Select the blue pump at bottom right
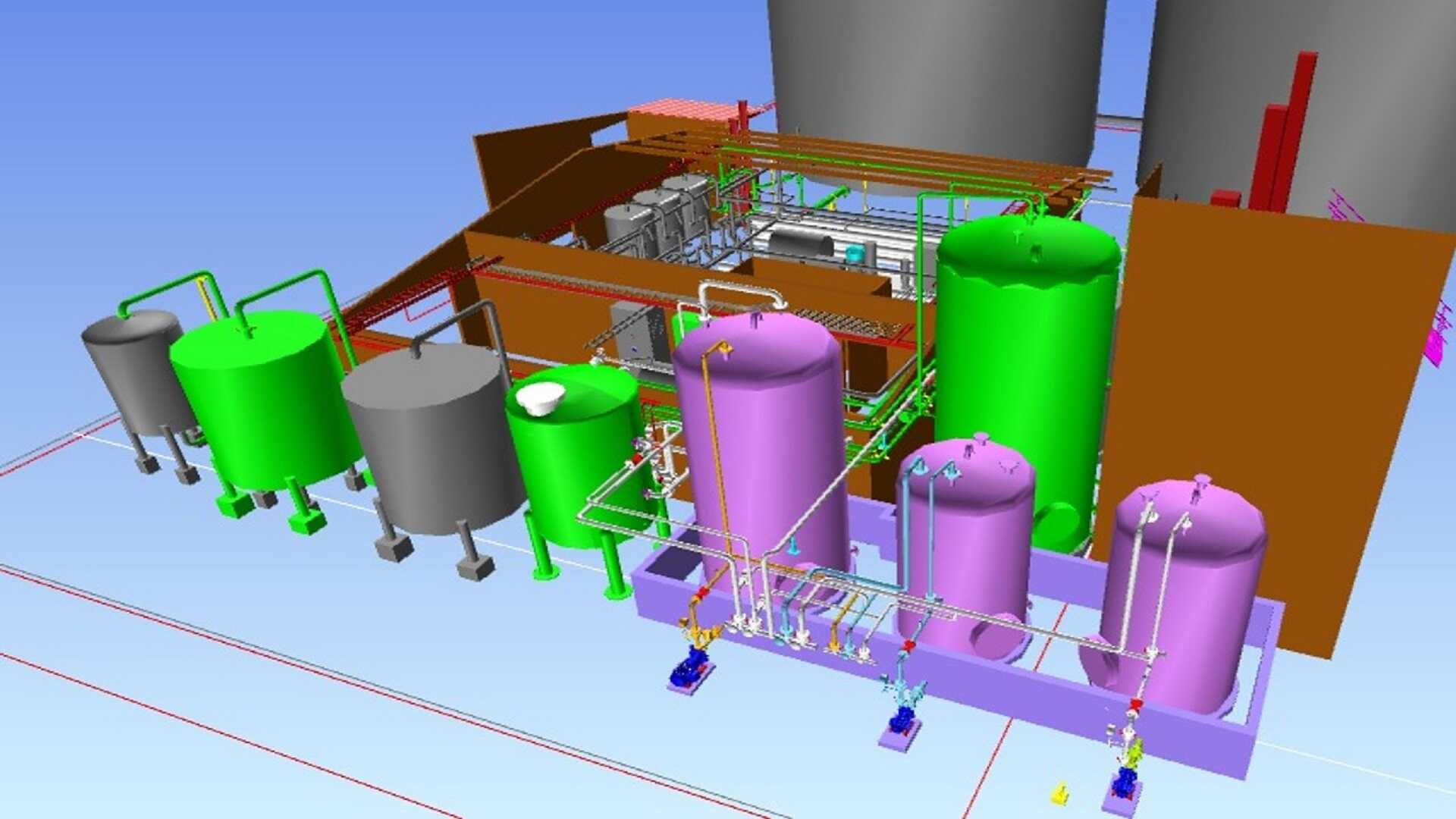 [x=1124, y=783]
